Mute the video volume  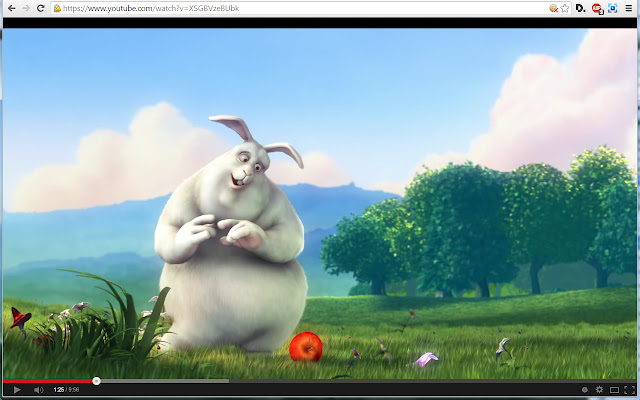[x=38, y=390]
